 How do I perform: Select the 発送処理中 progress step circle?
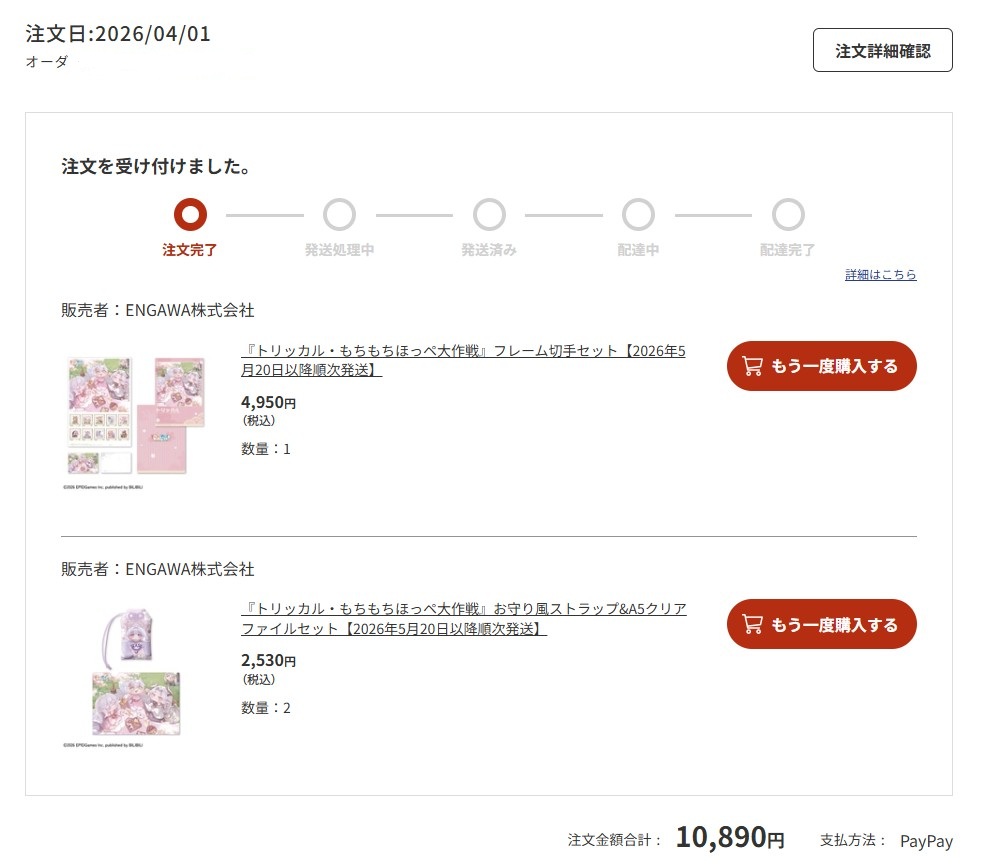(339, 214)
